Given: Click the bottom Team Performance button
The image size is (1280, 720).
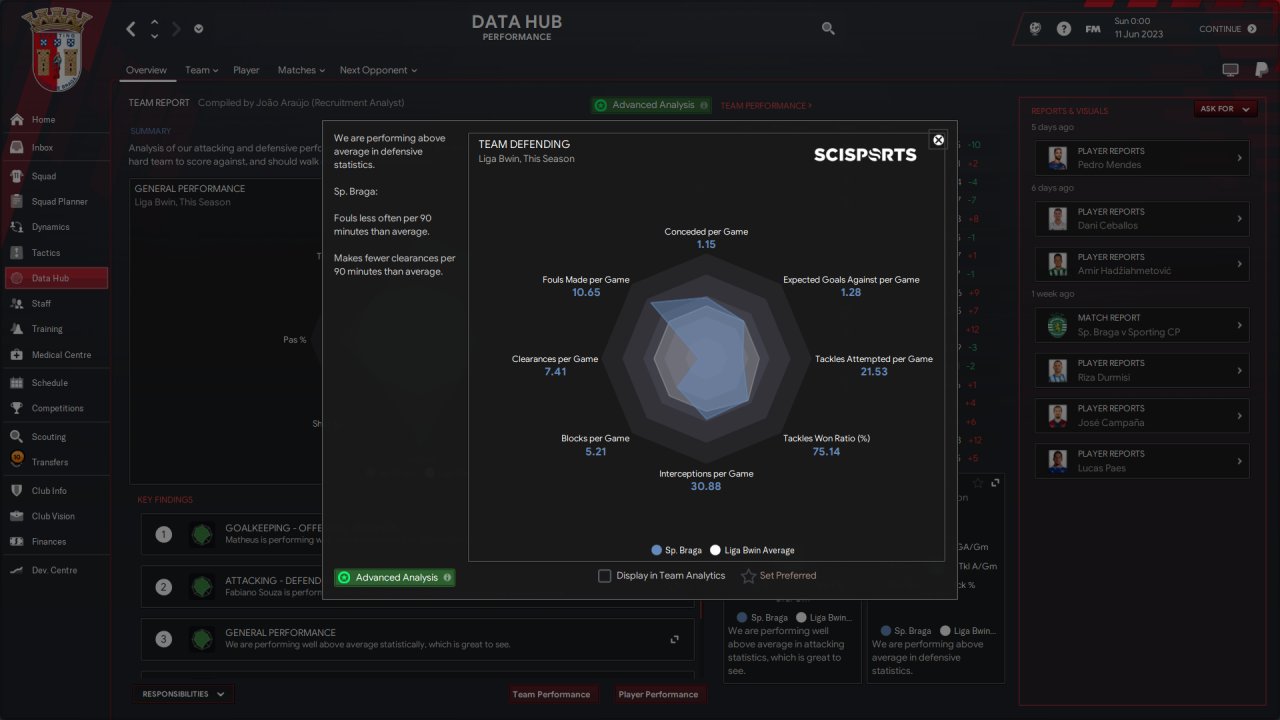Looking at the screenshot, I should coord(551,694).
